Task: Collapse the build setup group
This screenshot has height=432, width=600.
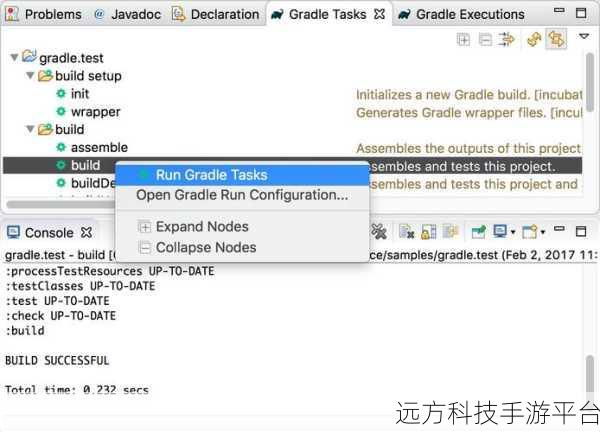Action: point(30,75)
